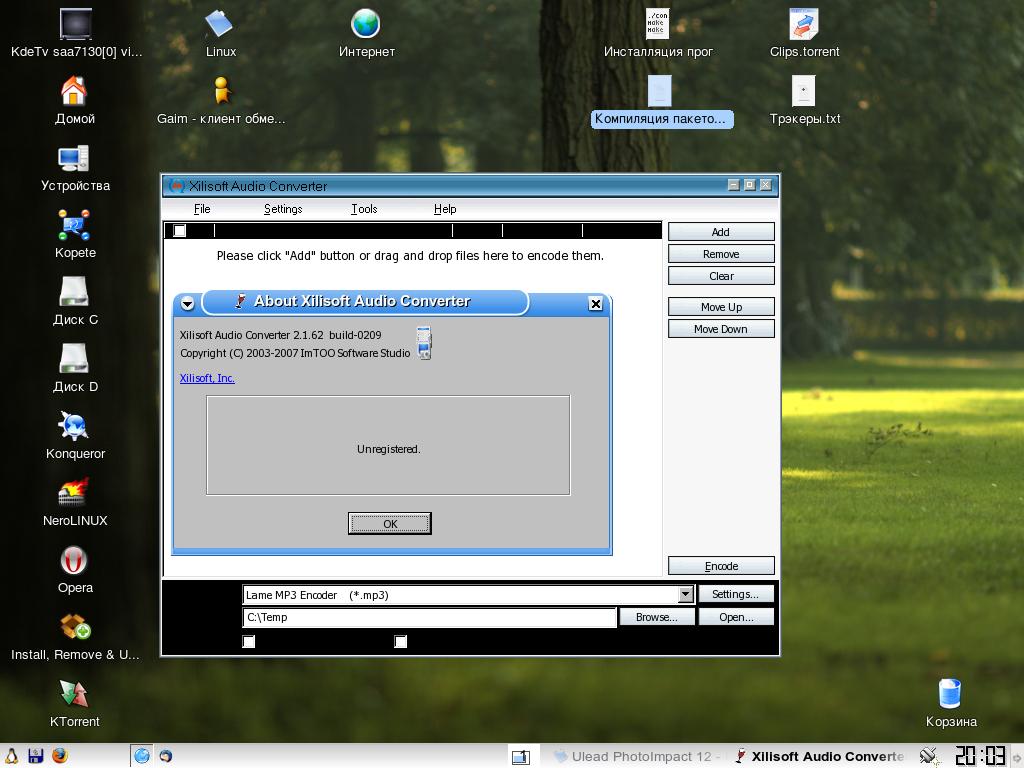This screenshot has height=768, width=1024.
Task: Click the Clear button
Action: pyautogui.click(x=721, y=276)
